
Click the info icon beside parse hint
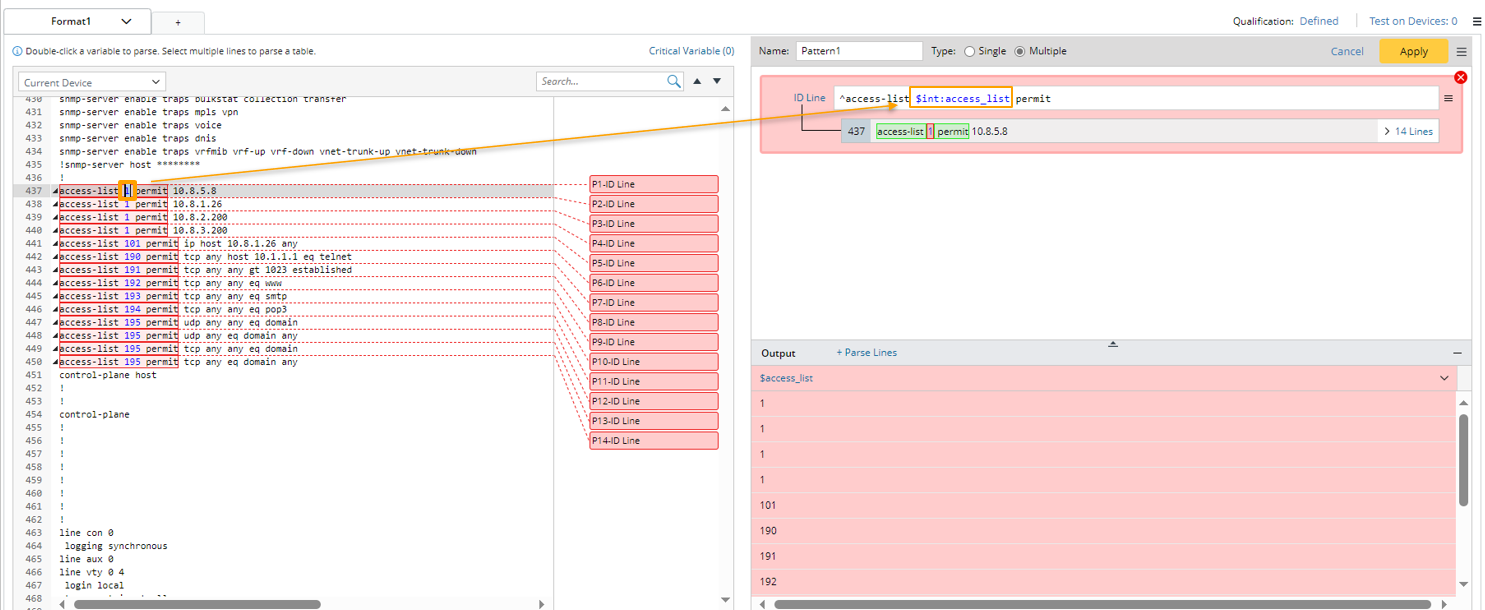click(x=18, y=51)
